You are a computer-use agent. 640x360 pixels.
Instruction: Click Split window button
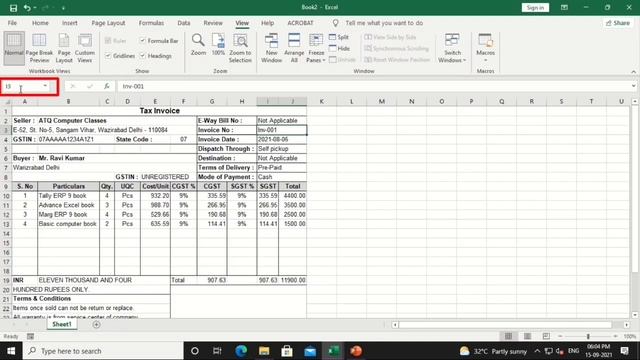click(x=339, y=37)
